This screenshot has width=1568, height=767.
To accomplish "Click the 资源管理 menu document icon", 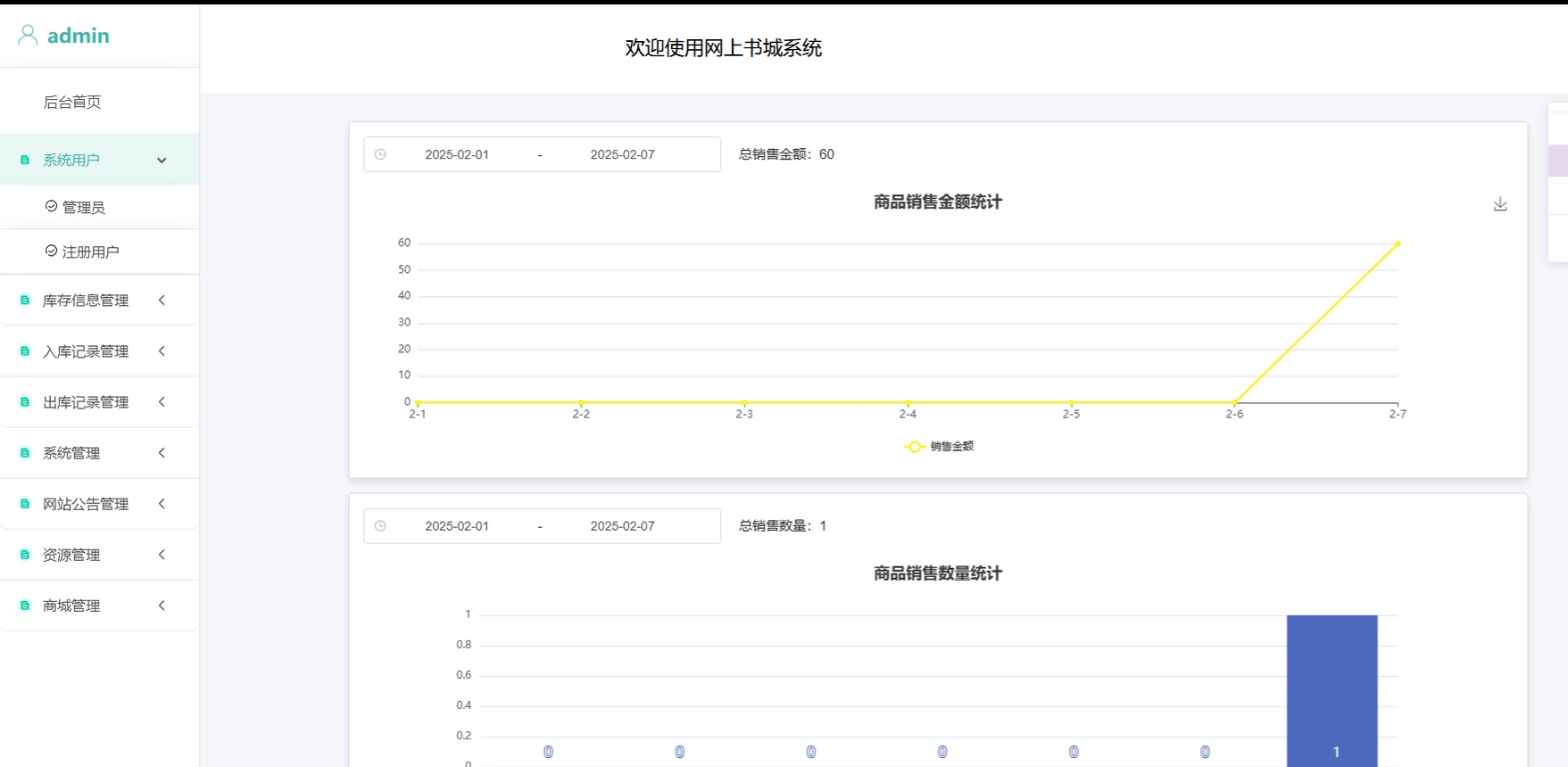I will pos(25,555).
